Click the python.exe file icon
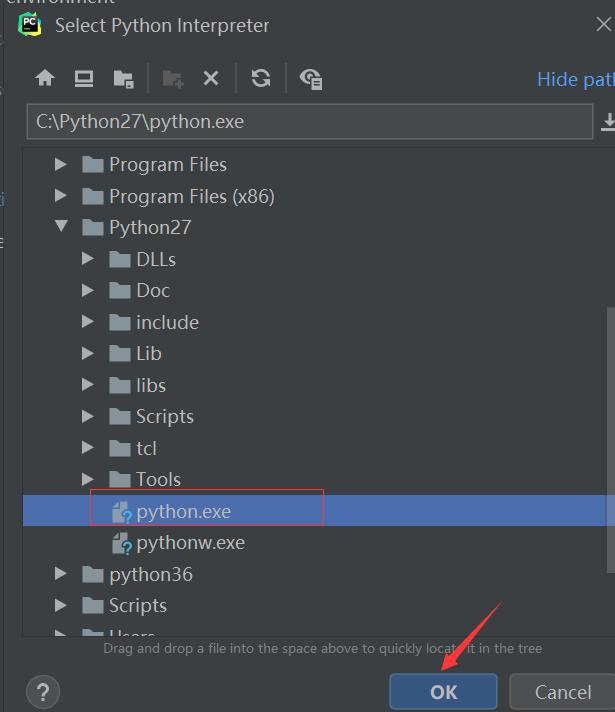This screenshot has width=615, height=712. pos(122,512)
